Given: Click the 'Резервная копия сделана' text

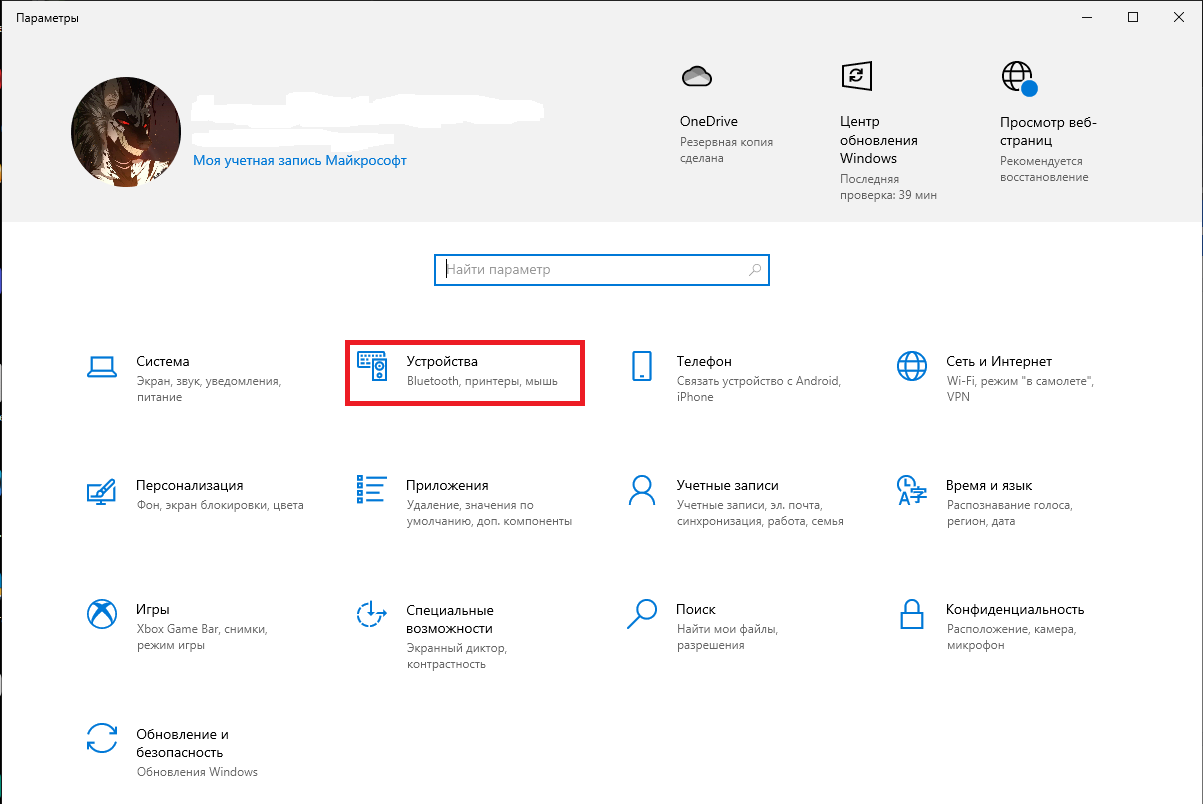Looking at the screenshot, I should (x=727, y=150).
